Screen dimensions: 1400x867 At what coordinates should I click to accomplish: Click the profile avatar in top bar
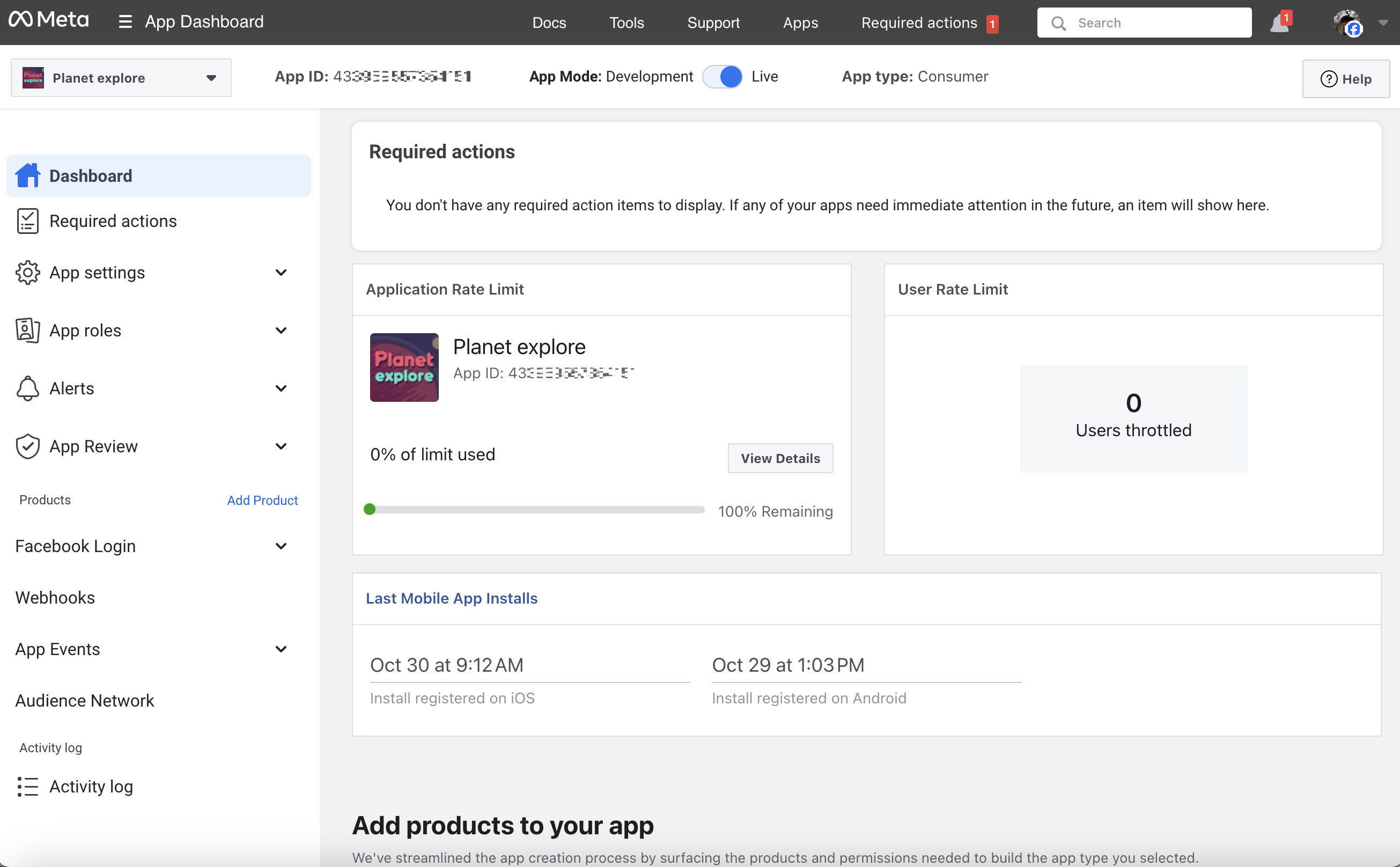coord(1346,23)
